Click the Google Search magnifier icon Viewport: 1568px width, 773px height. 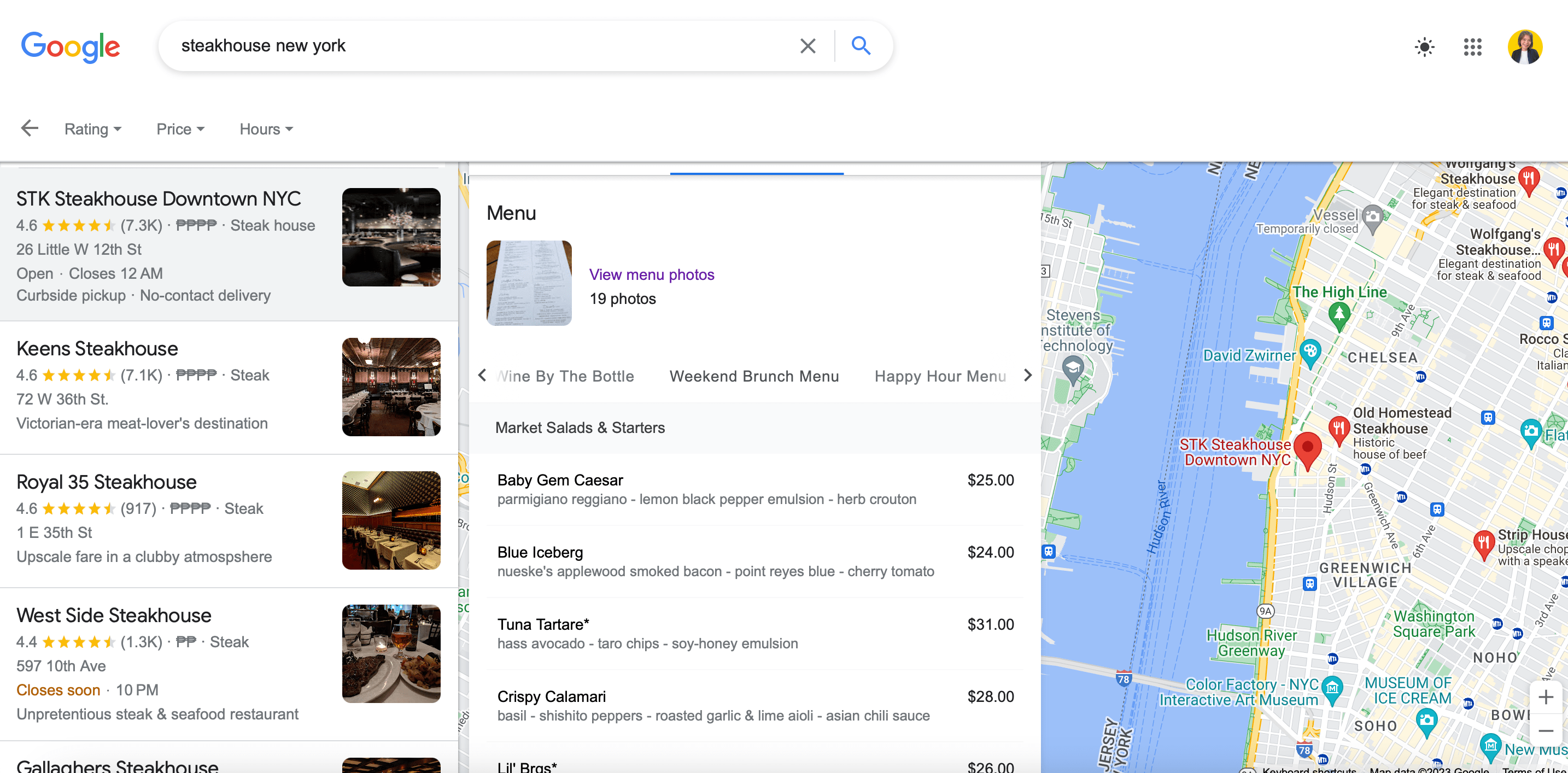click(860, 46)
